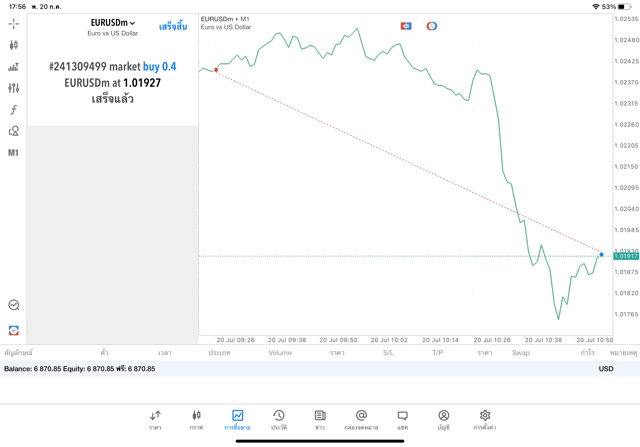Sort by ตั๋ว ticket column header

click(x=104, y=352)
